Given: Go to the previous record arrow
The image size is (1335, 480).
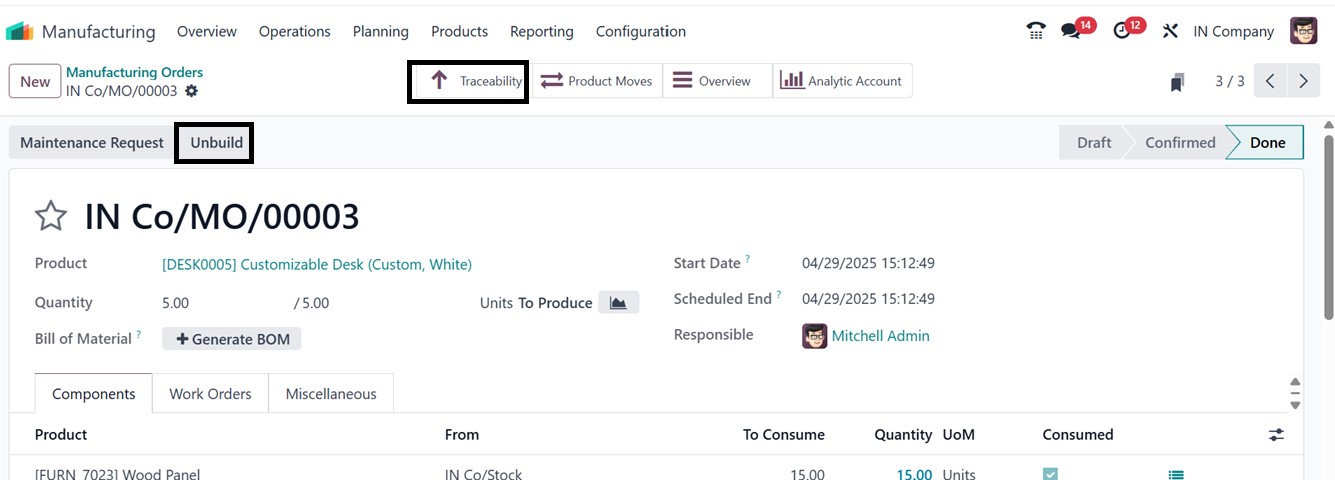Looking at the screenshot, I should pos(1269,81).
